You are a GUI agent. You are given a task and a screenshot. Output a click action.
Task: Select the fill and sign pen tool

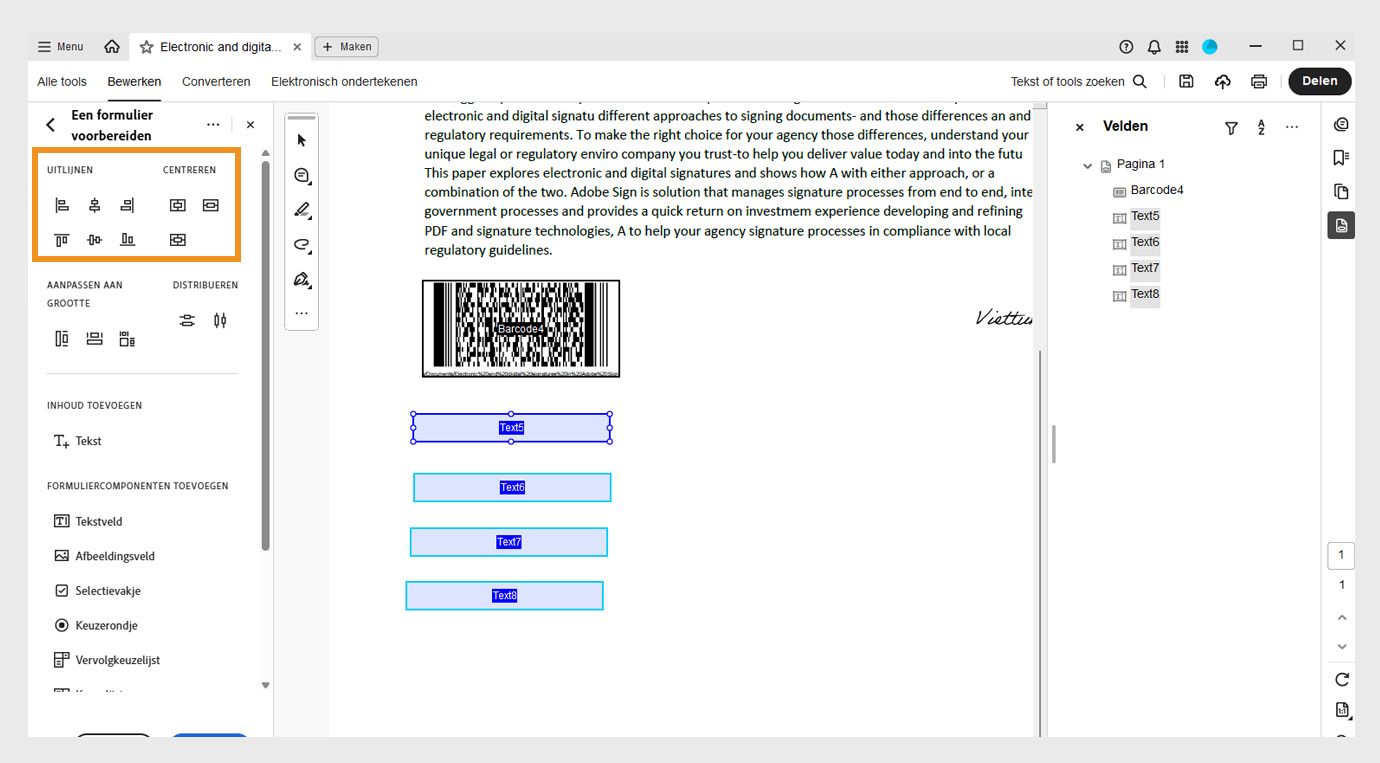coord(302,280)
